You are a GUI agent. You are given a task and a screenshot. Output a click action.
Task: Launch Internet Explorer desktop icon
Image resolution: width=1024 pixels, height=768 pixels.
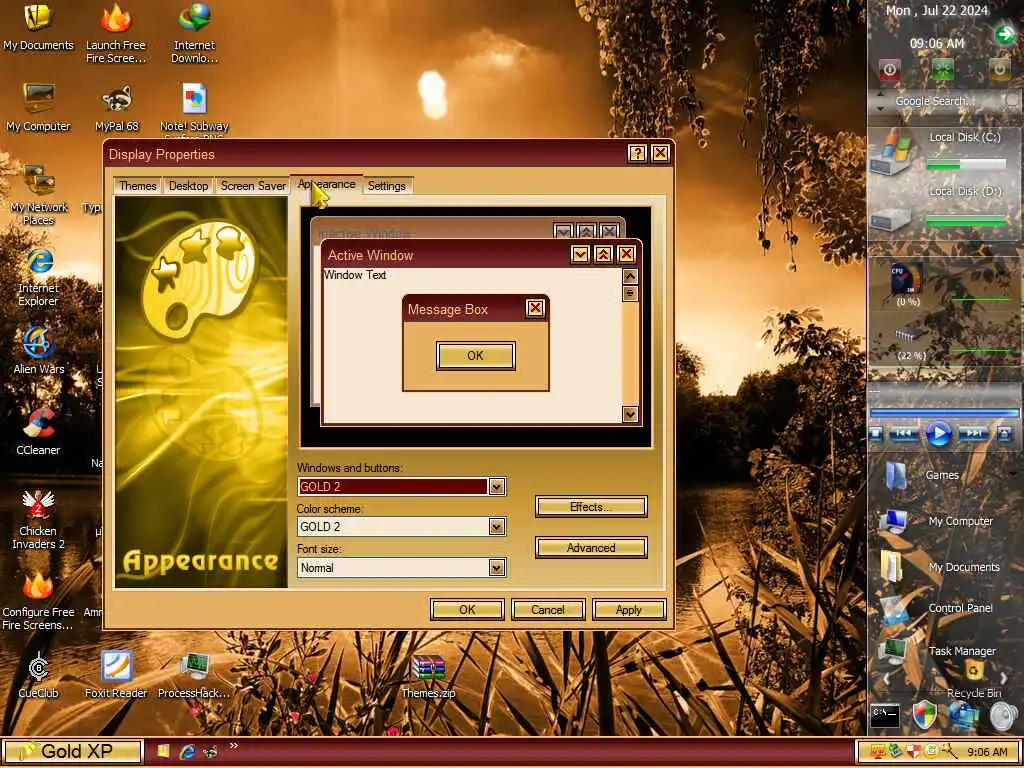click(39, 277)
